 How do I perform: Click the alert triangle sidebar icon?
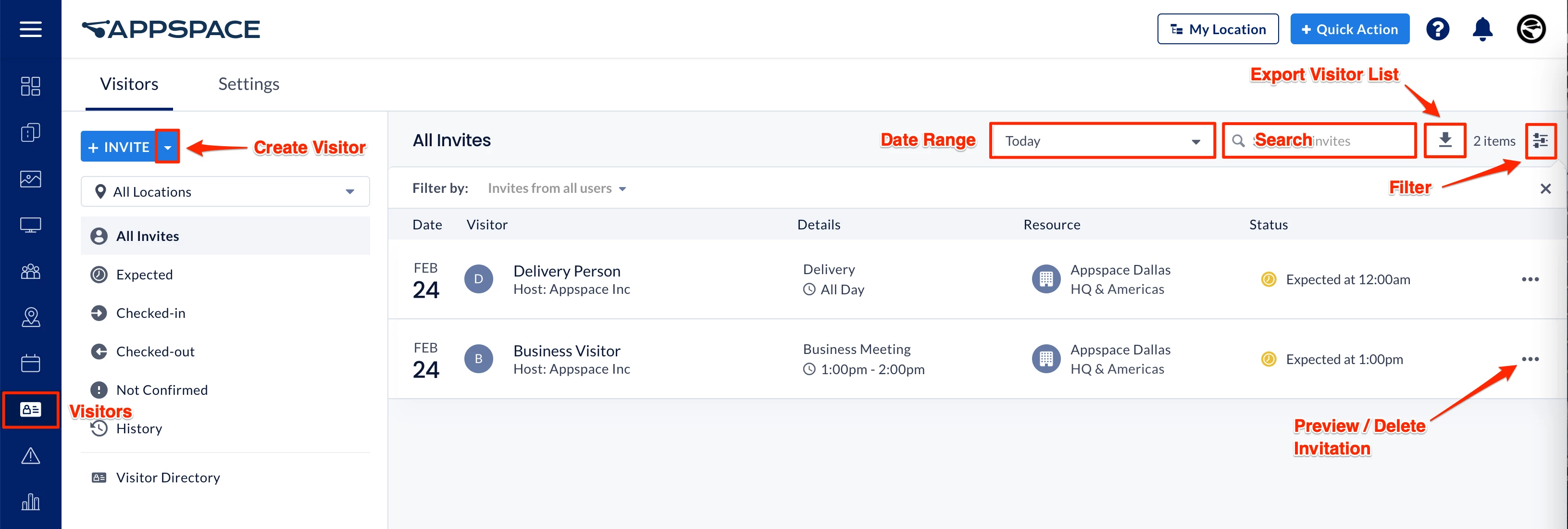[x=30, y=456]
